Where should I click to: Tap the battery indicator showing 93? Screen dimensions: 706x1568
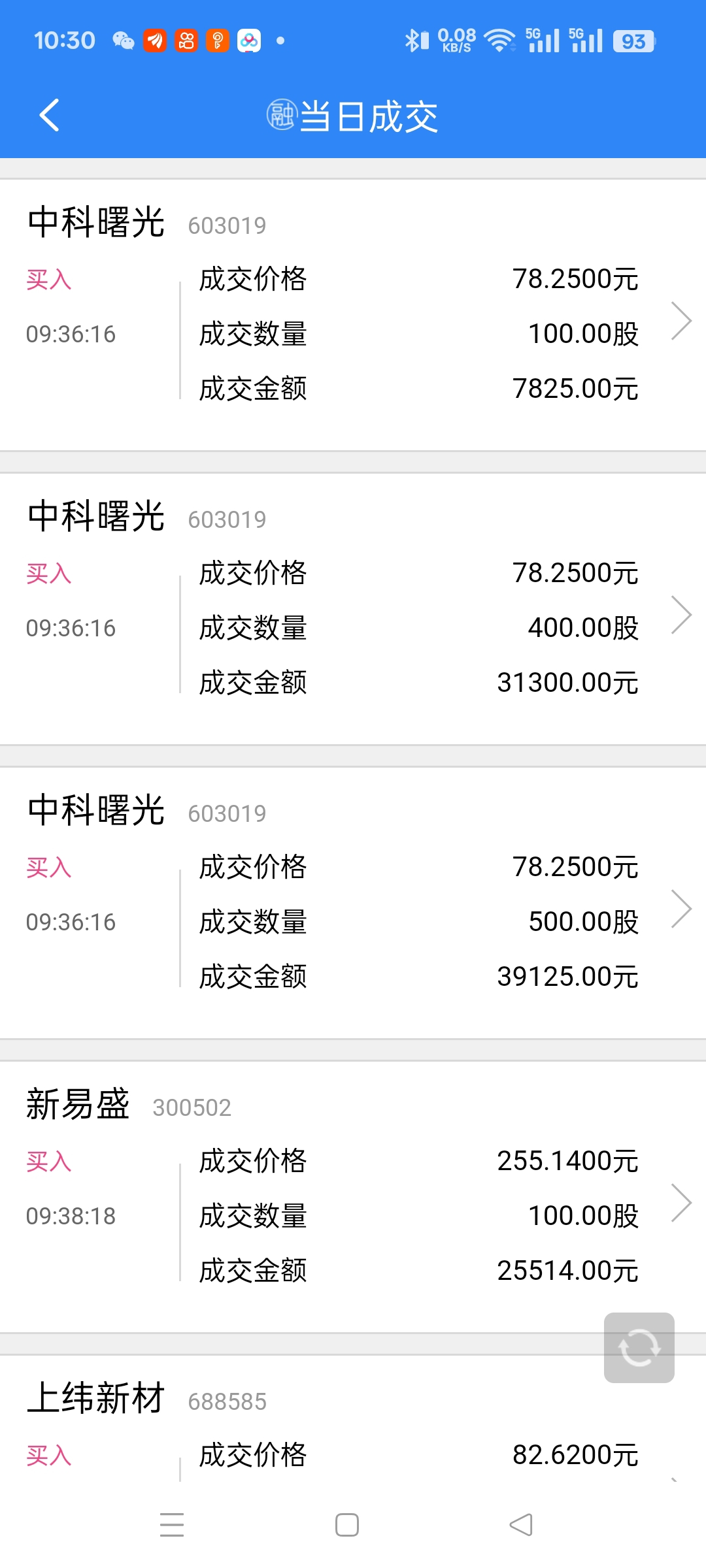(634, 41)
